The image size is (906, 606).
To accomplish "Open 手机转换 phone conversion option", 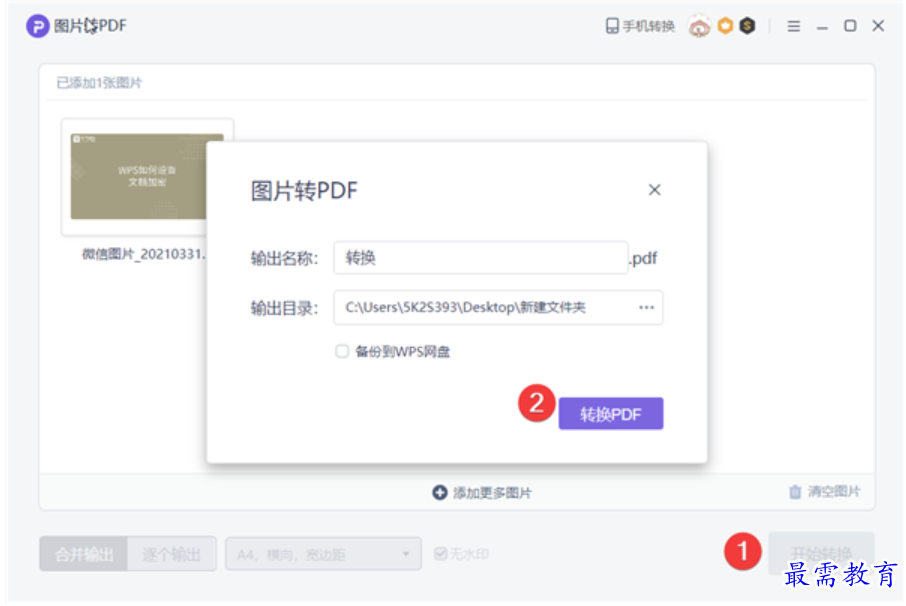I will pos(640,26).
